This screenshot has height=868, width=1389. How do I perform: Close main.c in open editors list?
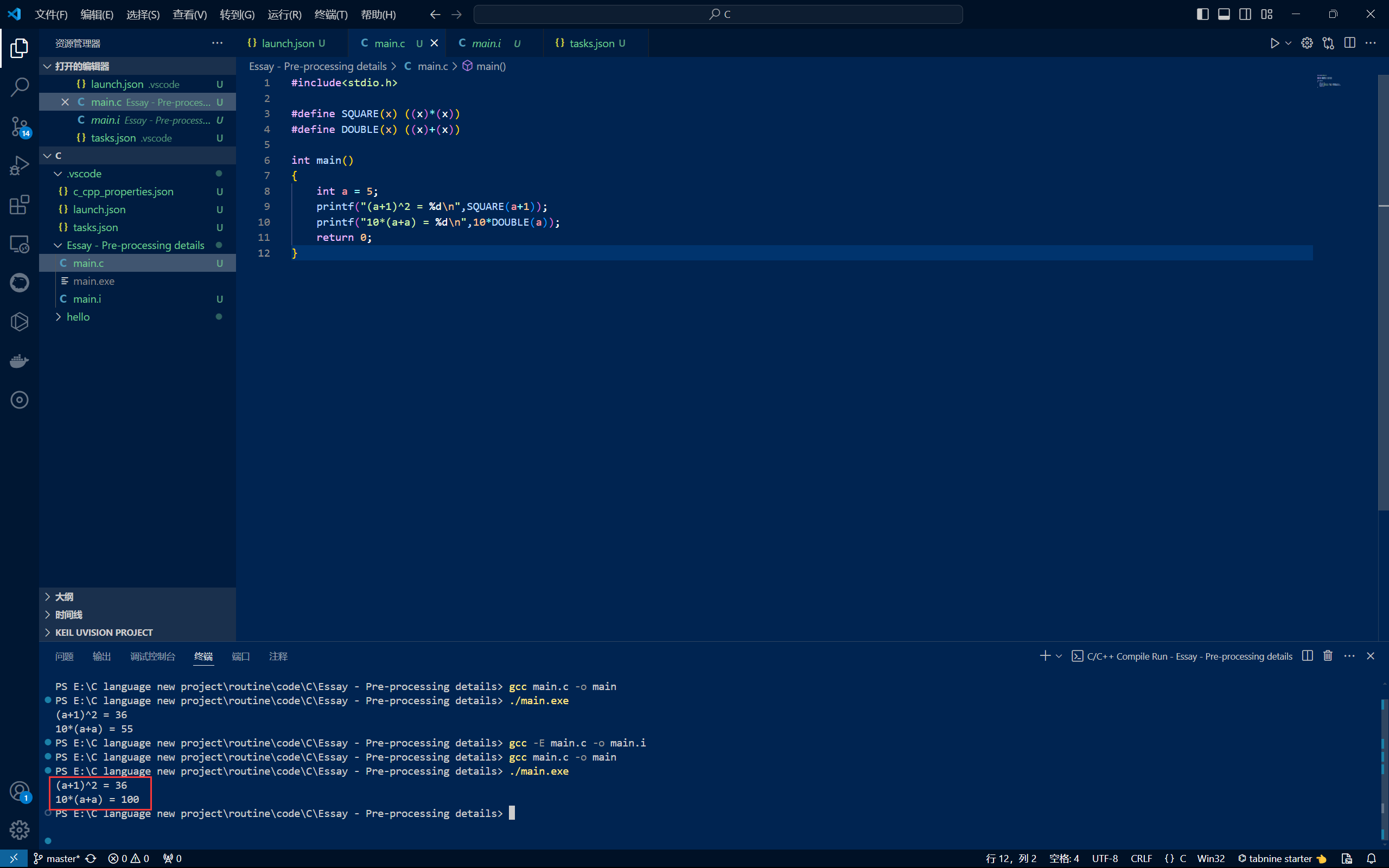click(x=65, y=101)
